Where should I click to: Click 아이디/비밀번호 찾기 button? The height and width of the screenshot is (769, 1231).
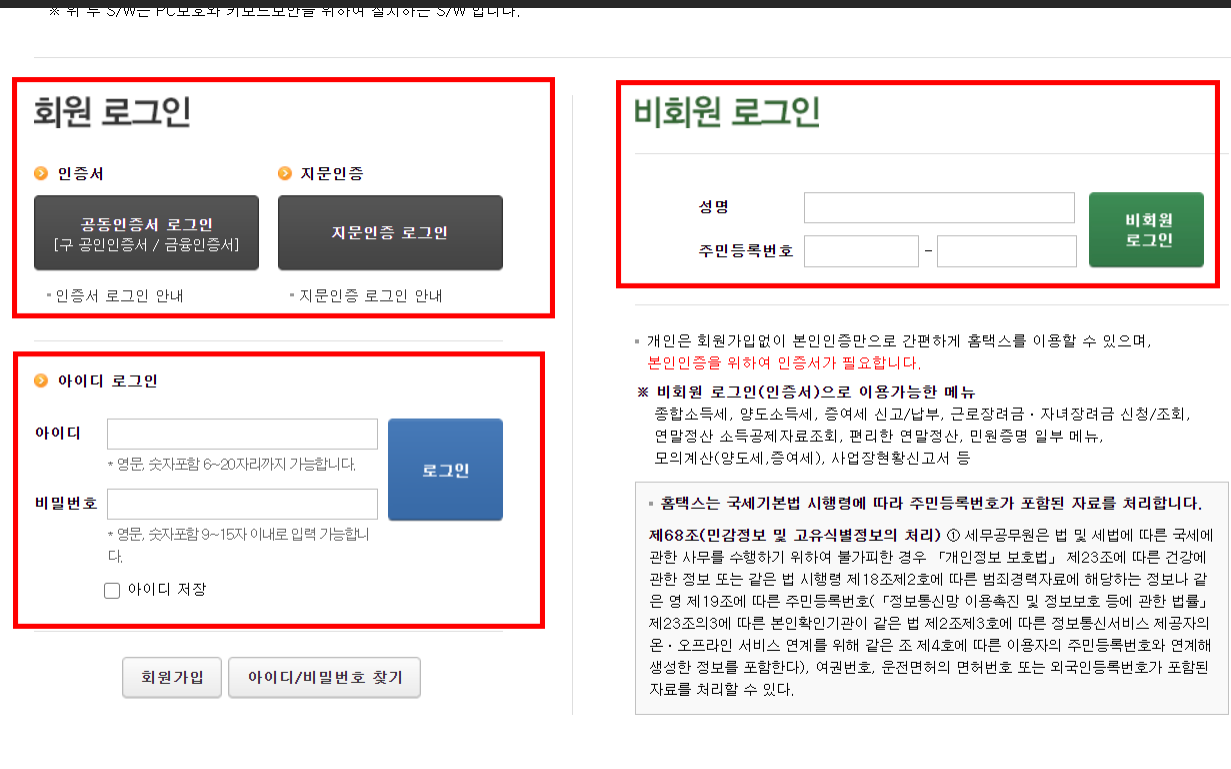click(325, 677)
